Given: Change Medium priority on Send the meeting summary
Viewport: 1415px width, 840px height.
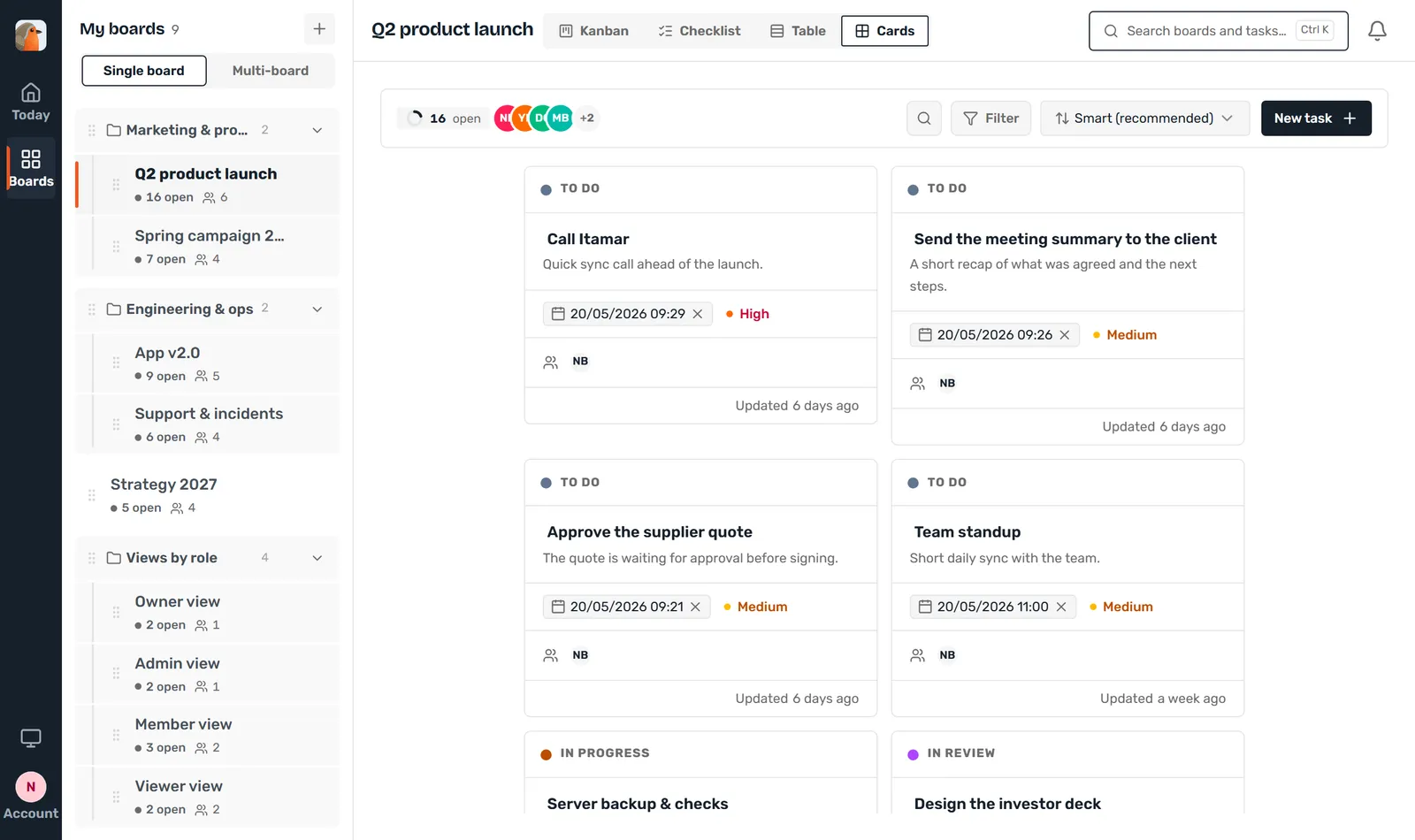Looking at the screenshot, I should pyautogui.click(x=1125, y=335).
